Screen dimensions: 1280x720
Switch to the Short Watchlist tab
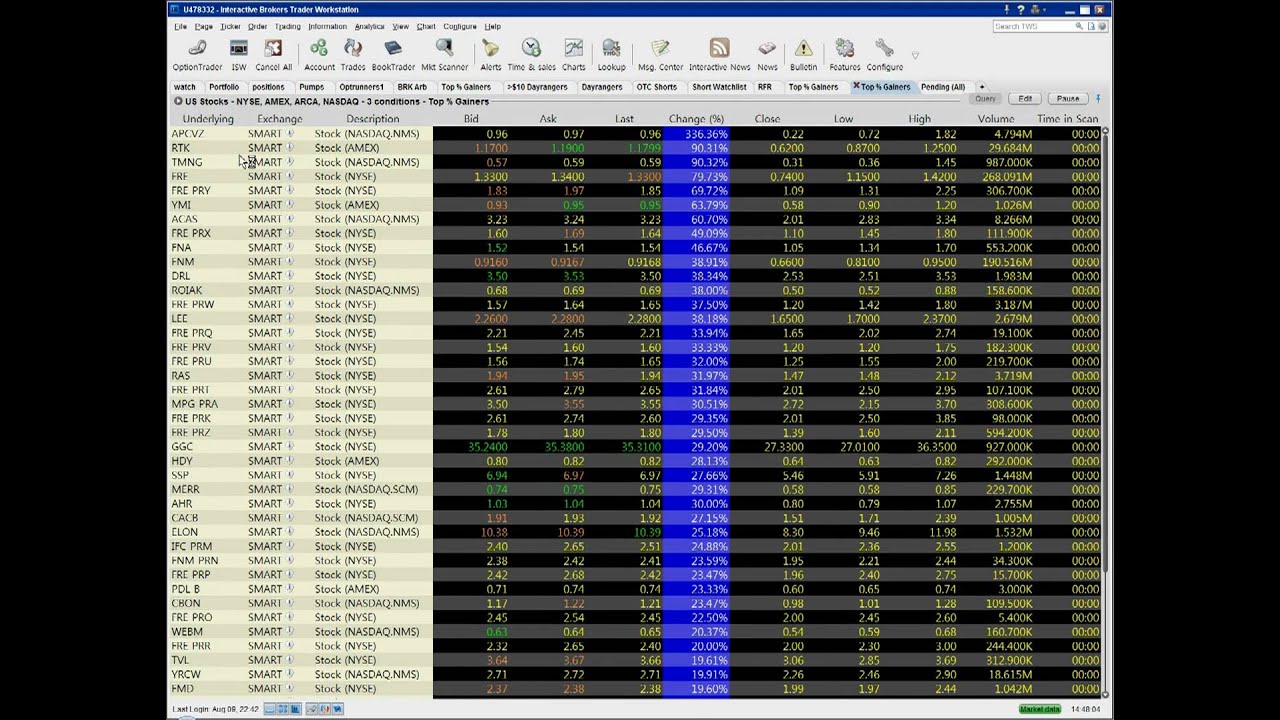click(x=719, y=87)
